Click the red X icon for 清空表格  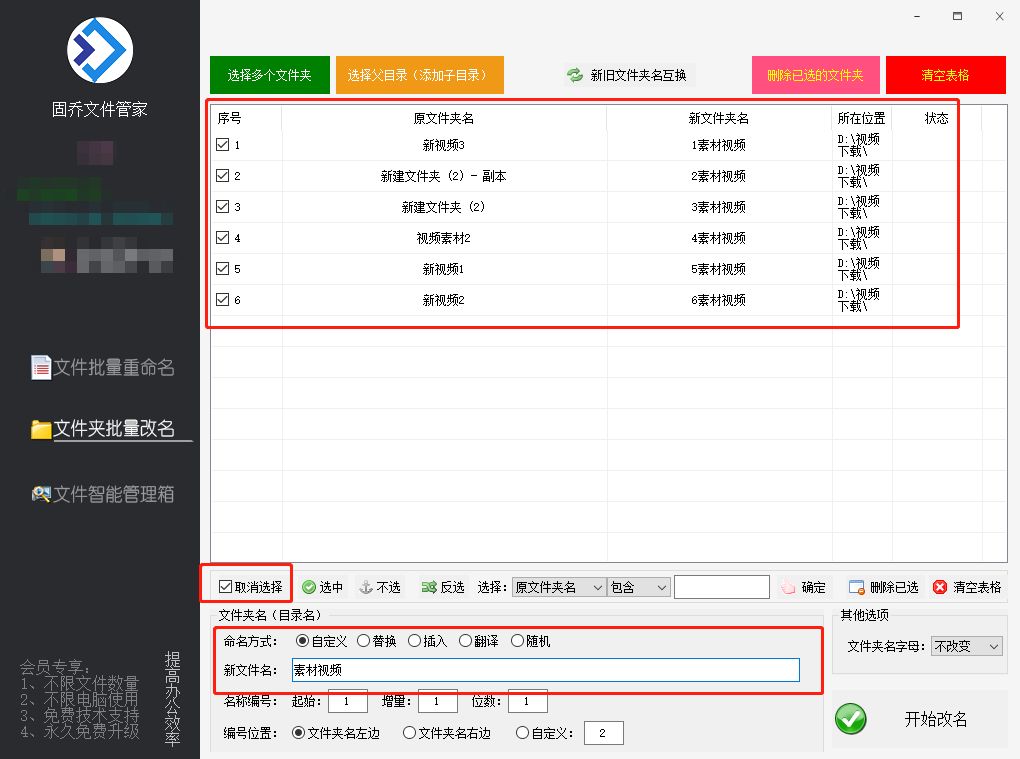click(940, 587)
